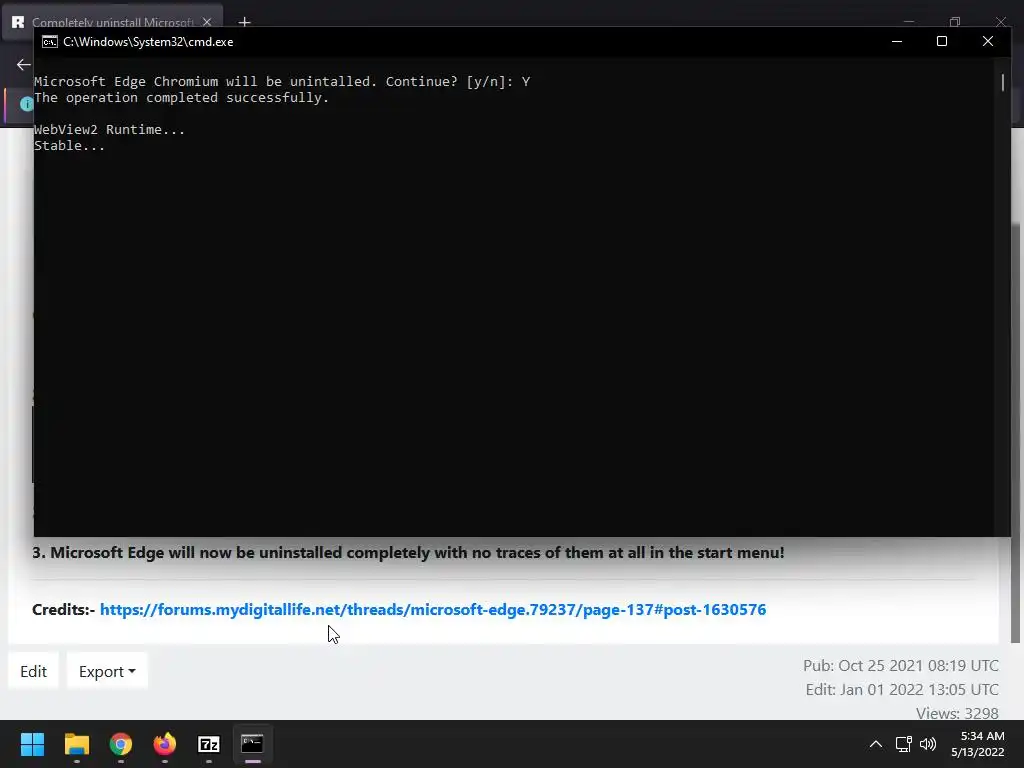The image size is (1024, 768).
Task: Open a new browser tab
Action: [x=244, y=22]
